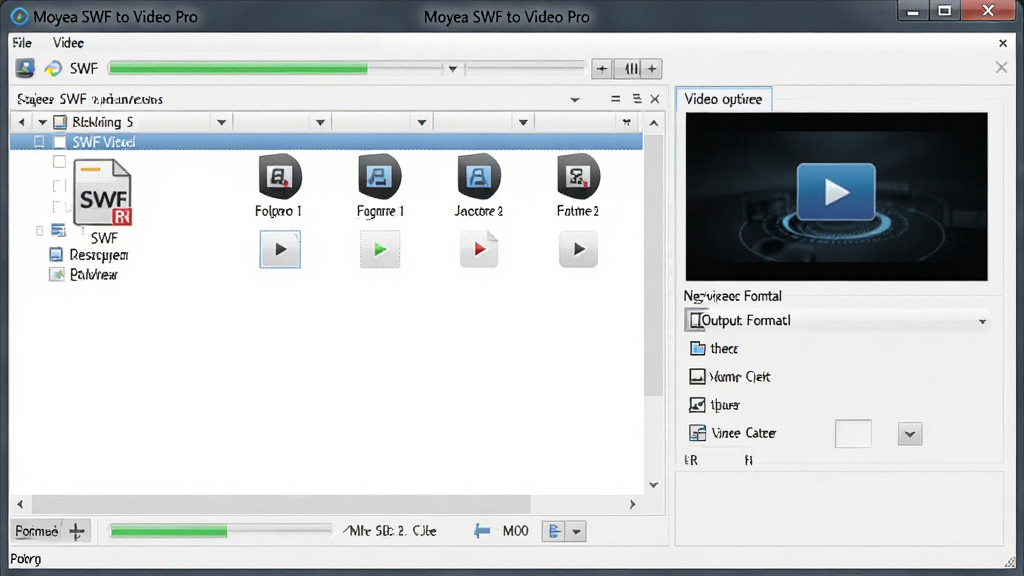Image resolution: width=1024 pixels, height=576 pixels.
Task: Play the Folpro 1 item
Action: (280, 249)
